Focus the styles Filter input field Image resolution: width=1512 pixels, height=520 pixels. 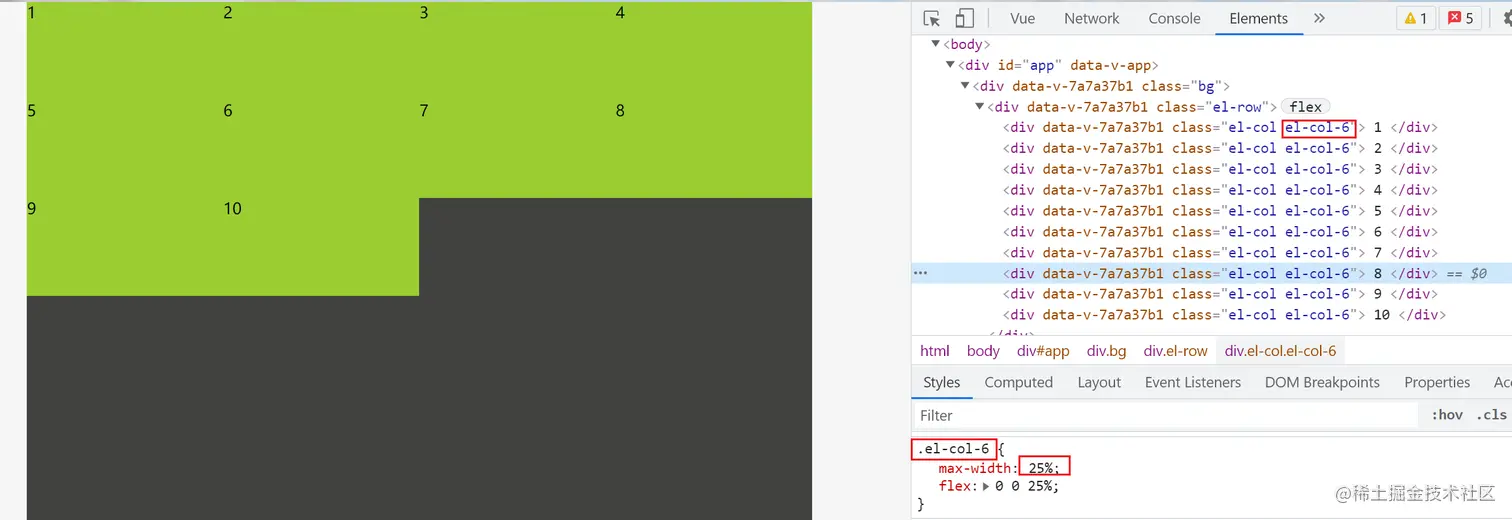click(x=1165, y=415)
